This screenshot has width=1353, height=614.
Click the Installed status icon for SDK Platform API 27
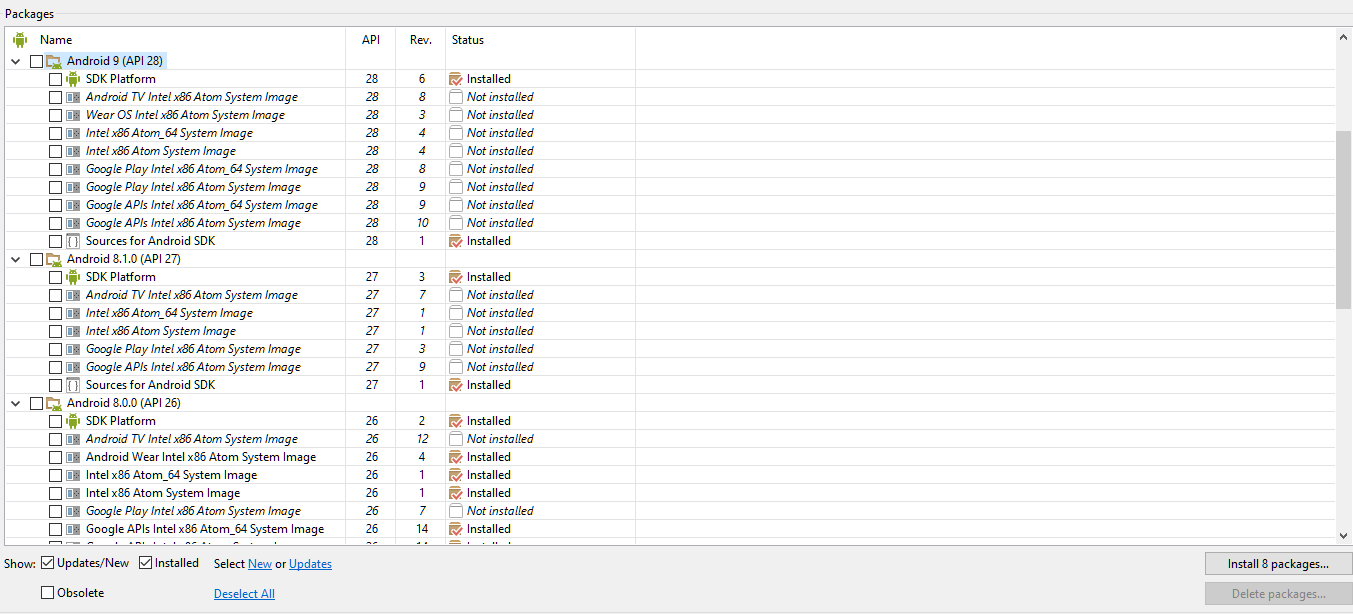[x=456, y=277]
